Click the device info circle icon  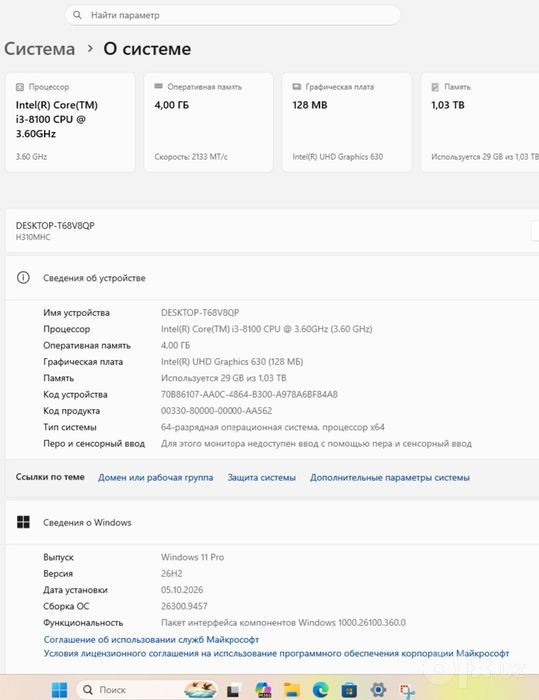coord(23,278)
